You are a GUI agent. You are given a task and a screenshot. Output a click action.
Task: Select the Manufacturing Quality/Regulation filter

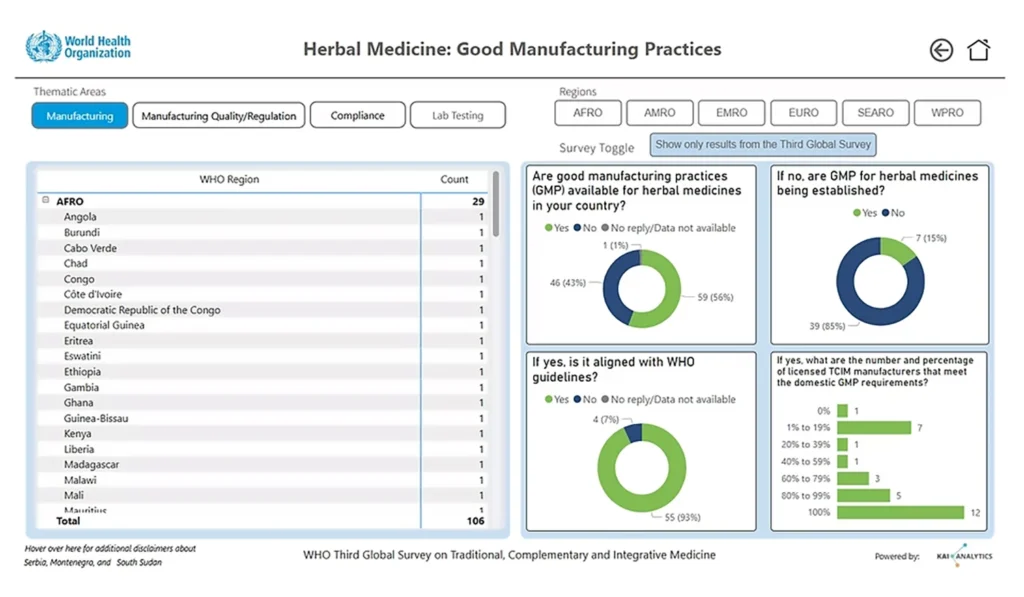(x=221, y=115)
